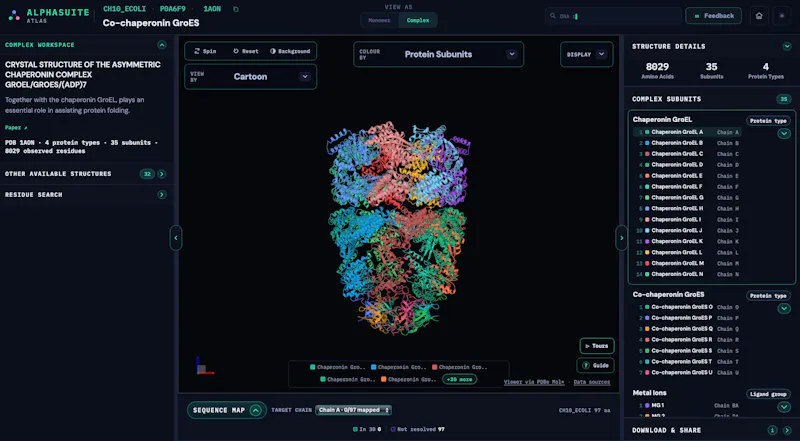Select the MG 1 metal ion row
Image resolution: width=800 pixels, height=441 pixels.
(687, 405)
